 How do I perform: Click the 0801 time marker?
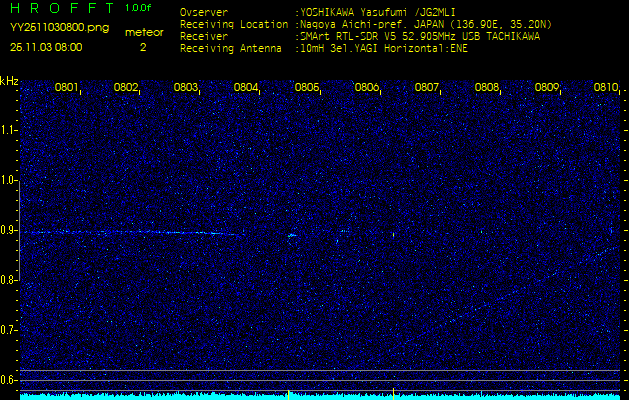67,88
